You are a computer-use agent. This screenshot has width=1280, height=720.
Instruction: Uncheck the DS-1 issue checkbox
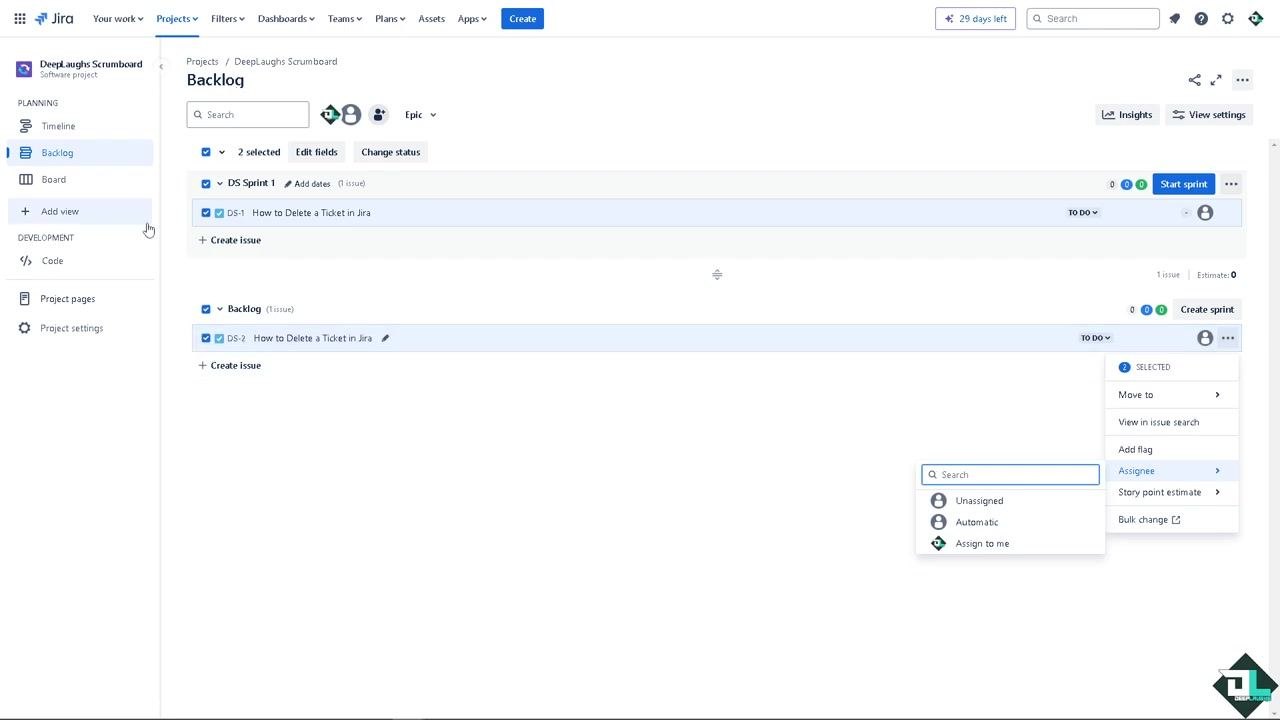pyautogui.click(x=206, y=213)
